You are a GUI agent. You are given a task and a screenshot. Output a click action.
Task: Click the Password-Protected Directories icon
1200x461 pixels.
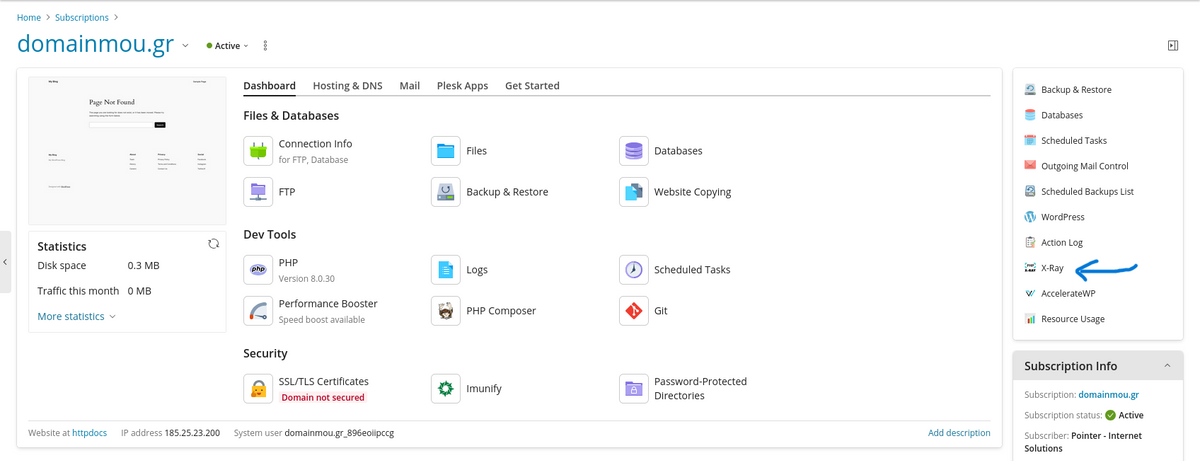tap(634, 388)
